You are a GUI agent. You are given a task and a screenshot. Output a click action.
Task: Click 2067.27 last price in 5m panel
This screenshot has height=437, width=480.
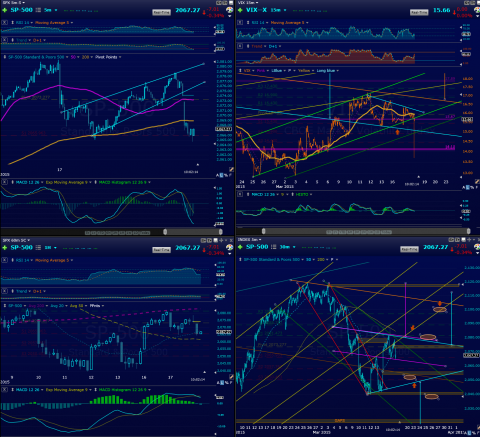(x=188, y=10)
